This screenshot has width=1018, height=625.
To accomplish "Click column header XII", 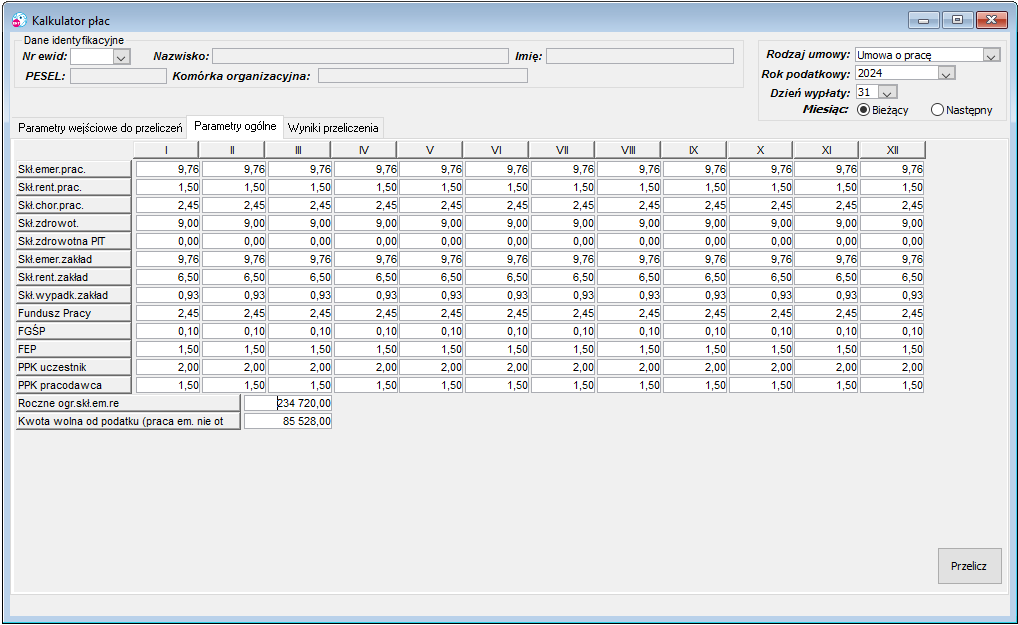I will (x=893, y=150).
